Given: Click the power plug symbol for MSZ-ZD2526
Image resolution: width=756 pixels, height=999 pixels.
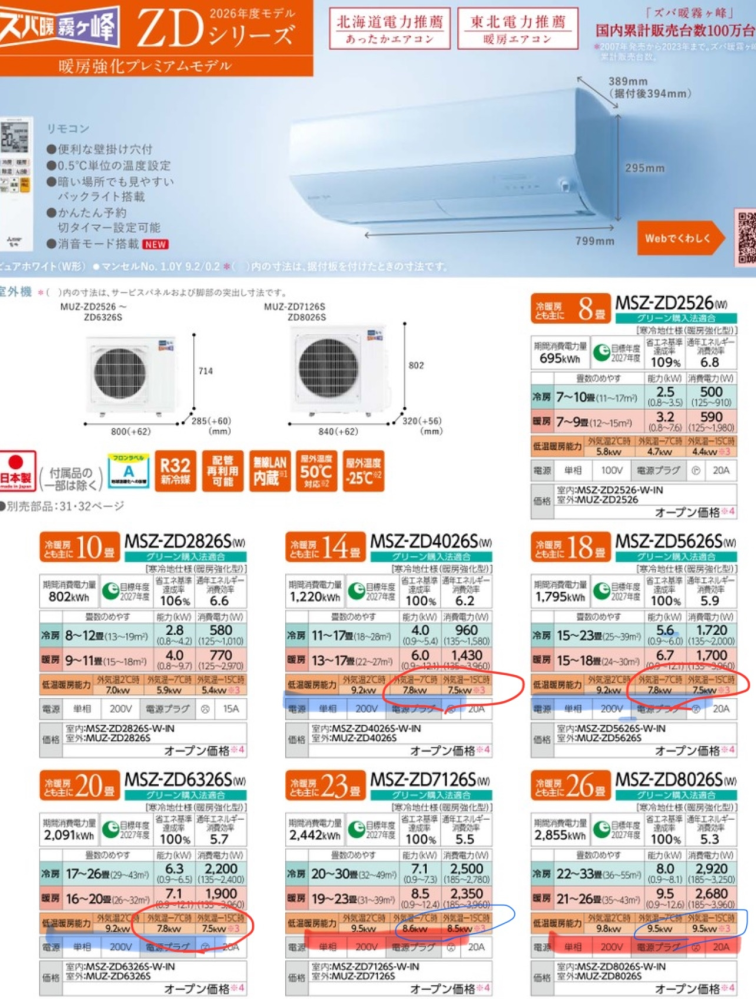Looking at the screenshot, I should (x=695, y=470).
